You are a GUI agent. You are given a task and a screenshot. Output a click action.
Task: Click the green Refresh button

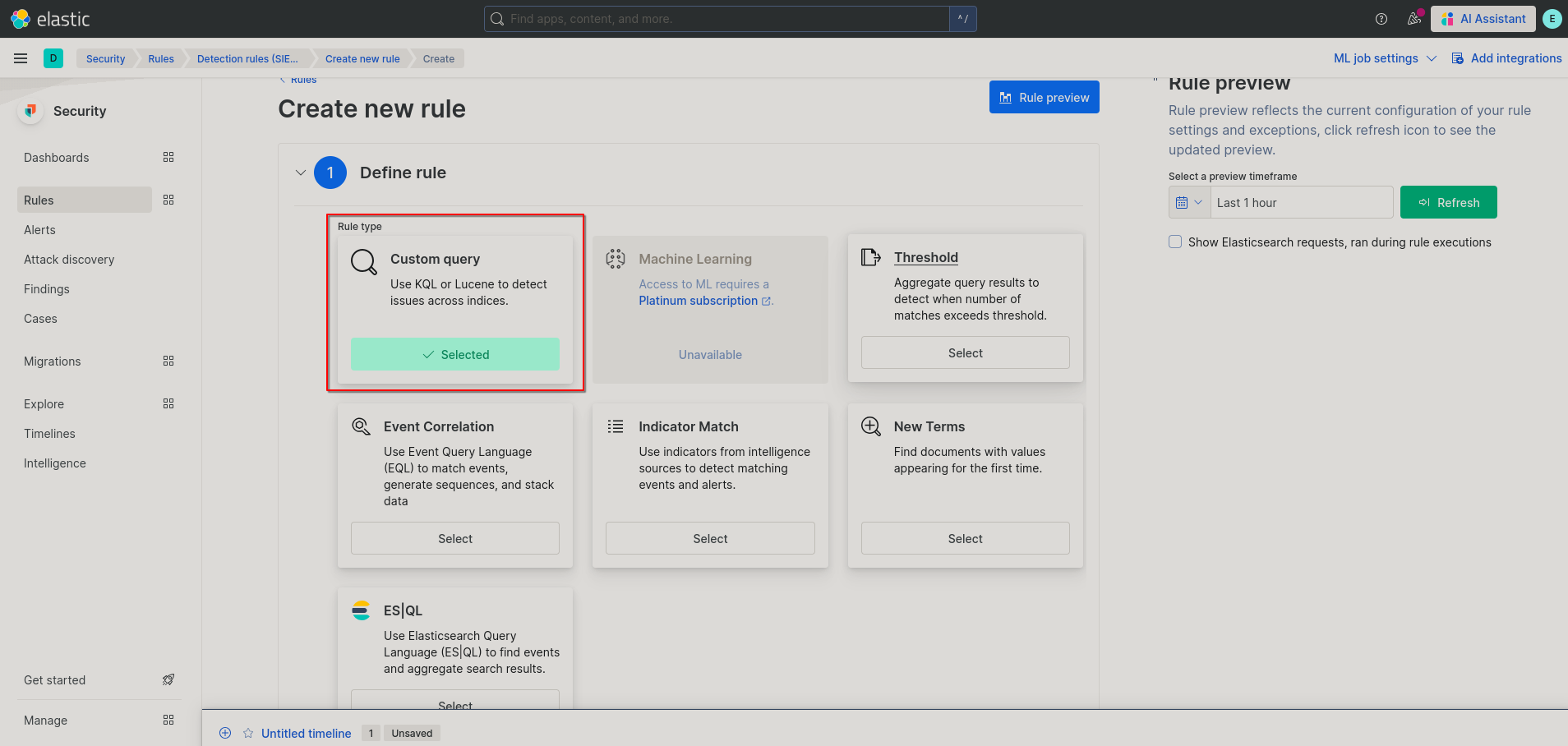[x=1448, y=202]
